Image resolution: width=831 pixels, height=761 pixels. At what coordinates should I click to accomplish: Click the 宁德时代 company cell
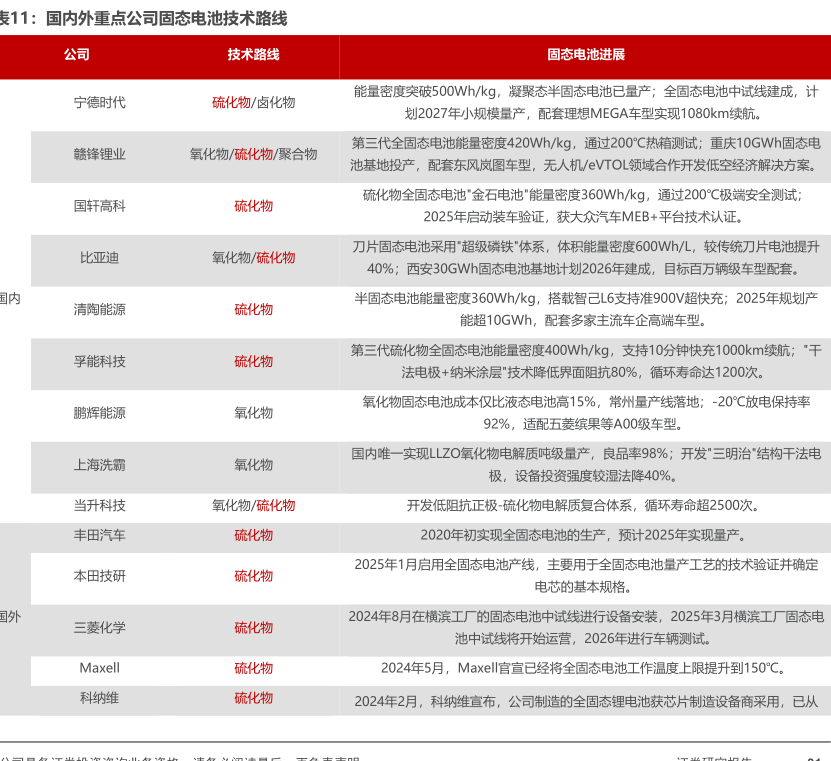(99, 102)
